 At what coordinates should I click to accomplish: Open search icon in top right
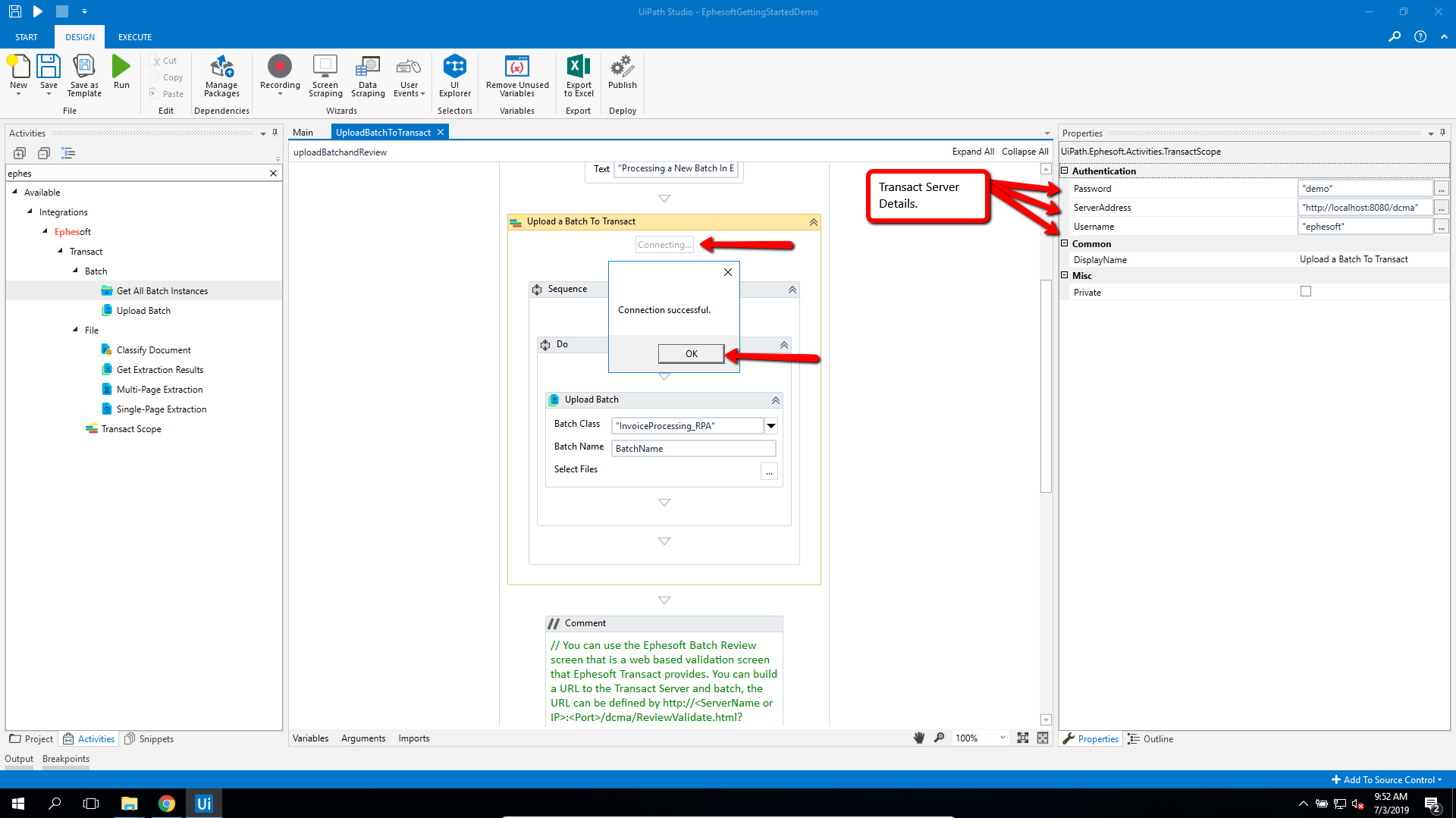[1395, 36]
